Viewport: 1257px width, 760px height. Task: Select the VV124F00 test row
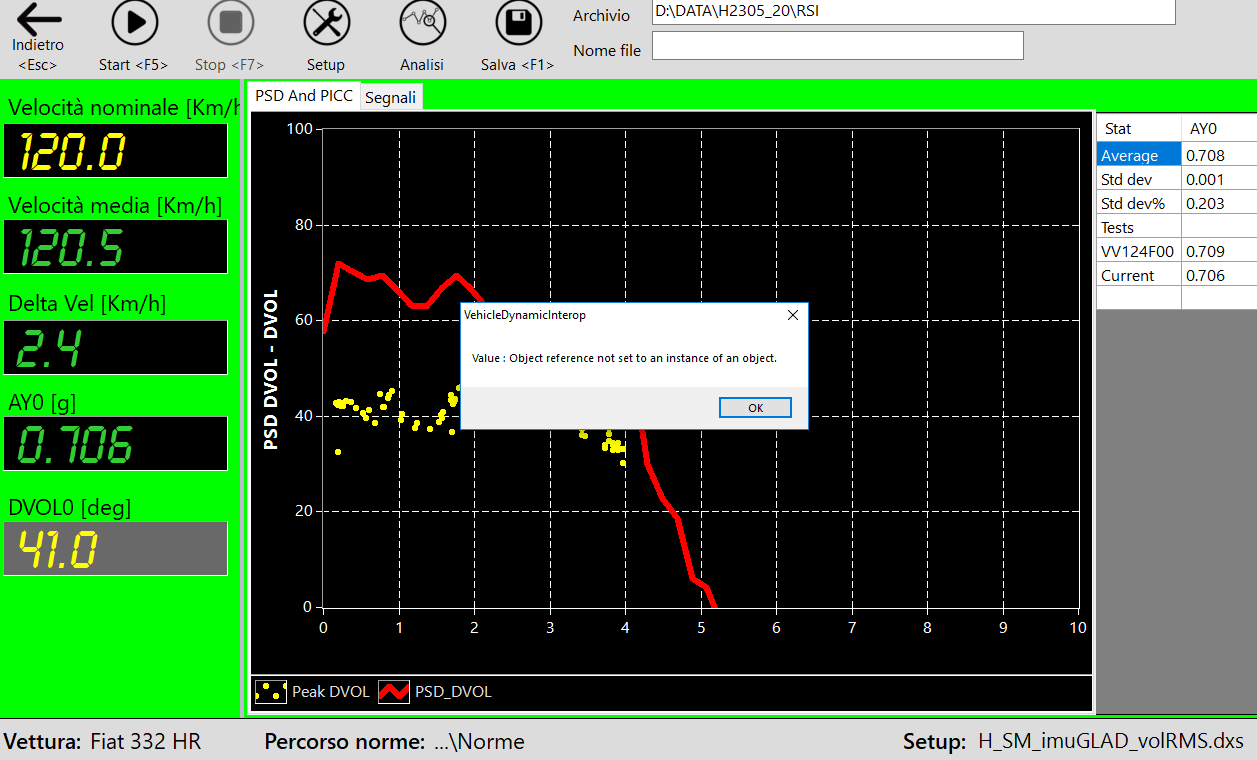(1138, 252)
